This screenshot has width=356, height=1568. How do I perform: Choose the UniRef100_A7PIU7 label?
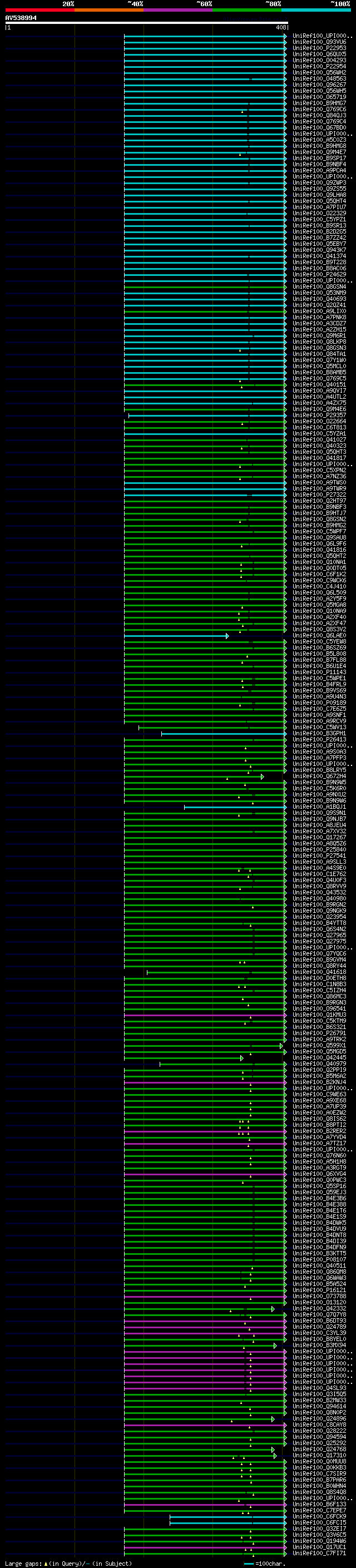pyautogui.click(x=319, y=207)
